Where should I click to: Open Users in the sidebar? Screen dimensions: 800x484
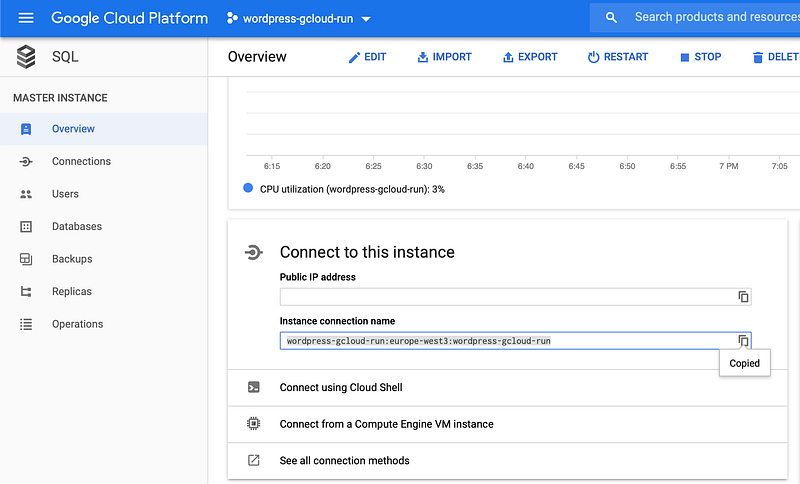pyautogui.click(x=104, y=194)
